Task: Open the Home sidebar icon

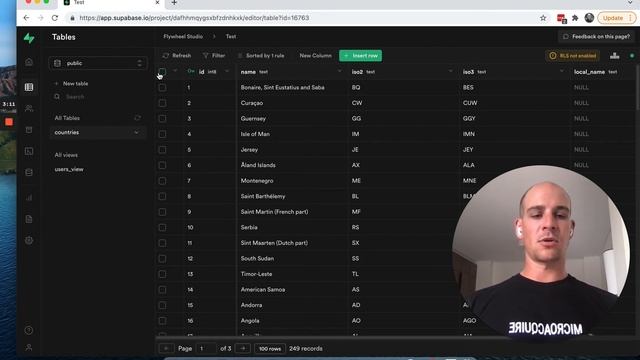Action: (29, 62)
